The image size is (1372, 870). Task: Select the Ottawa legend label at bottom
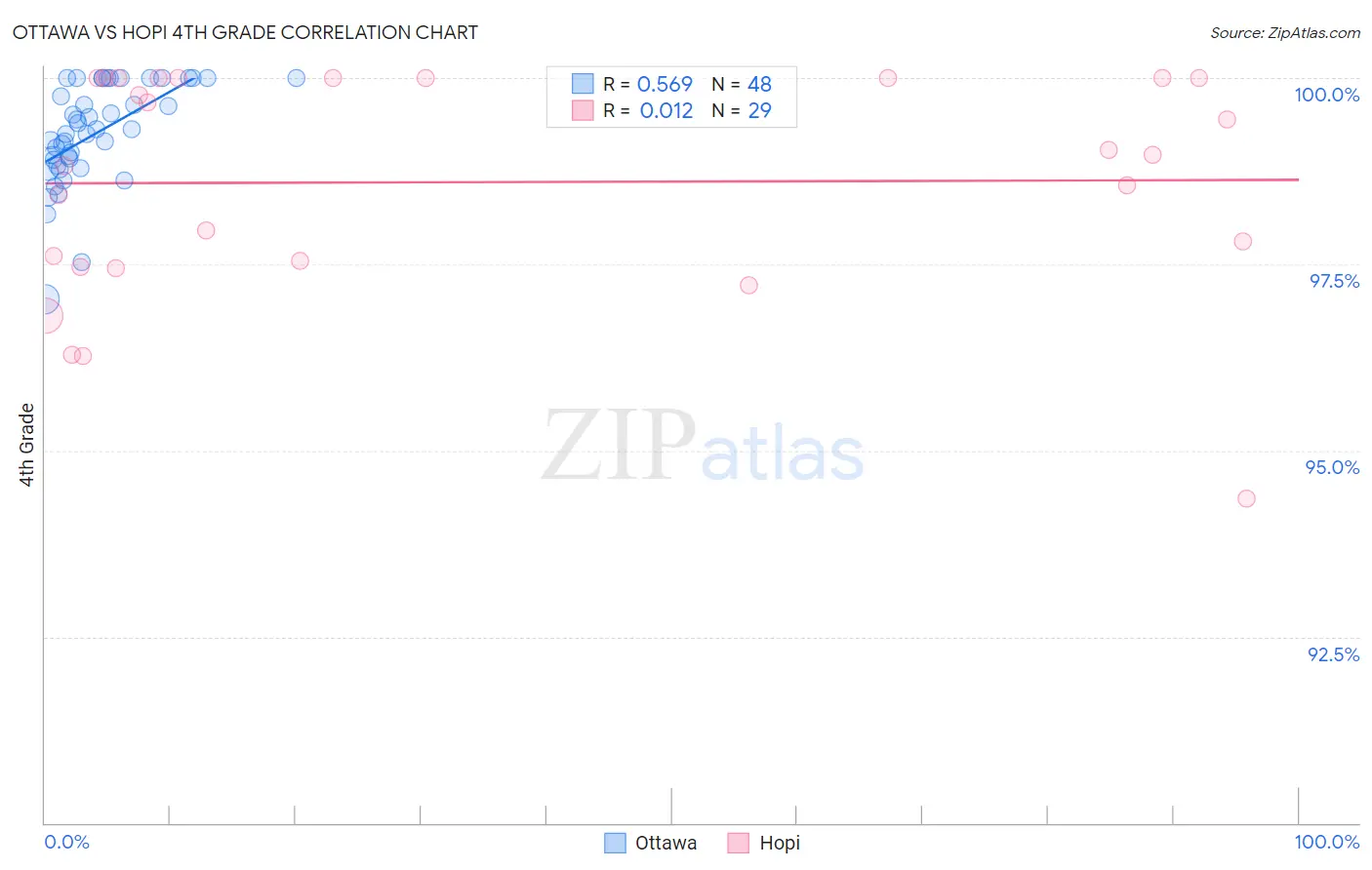coord(666,843)
